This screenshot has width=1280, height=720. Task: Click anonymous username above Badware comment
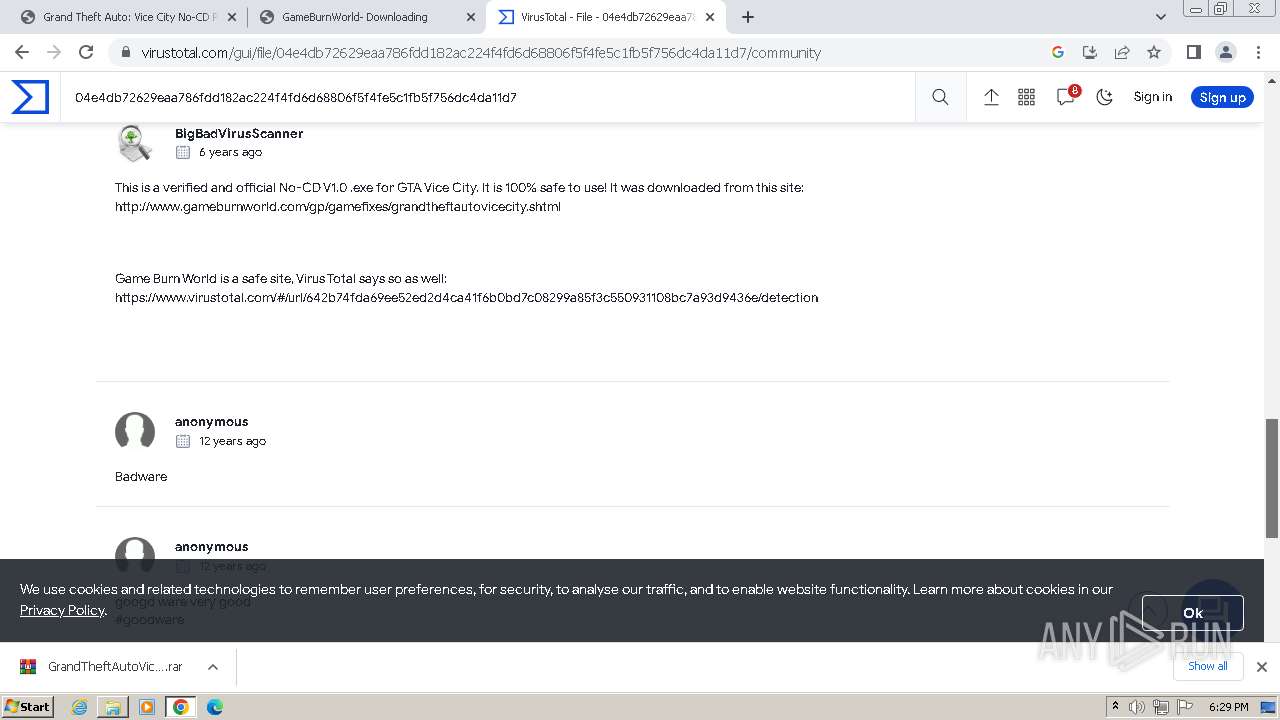(211, 421)
